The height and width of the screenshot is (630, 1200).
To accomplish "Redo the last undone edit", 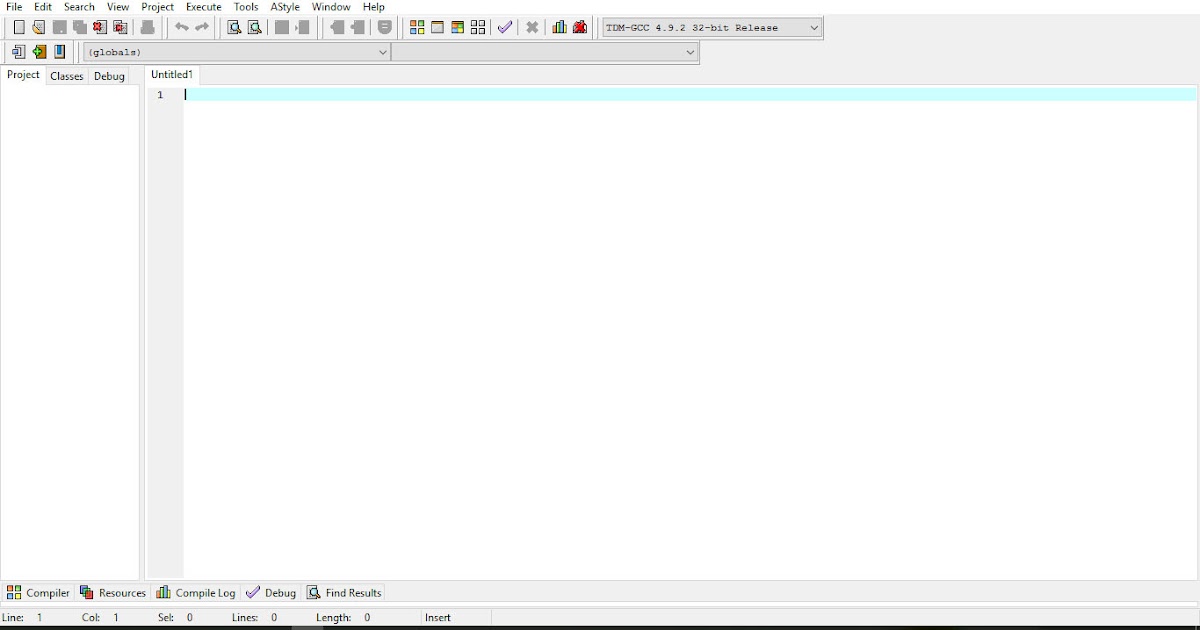I will point(202,27).
